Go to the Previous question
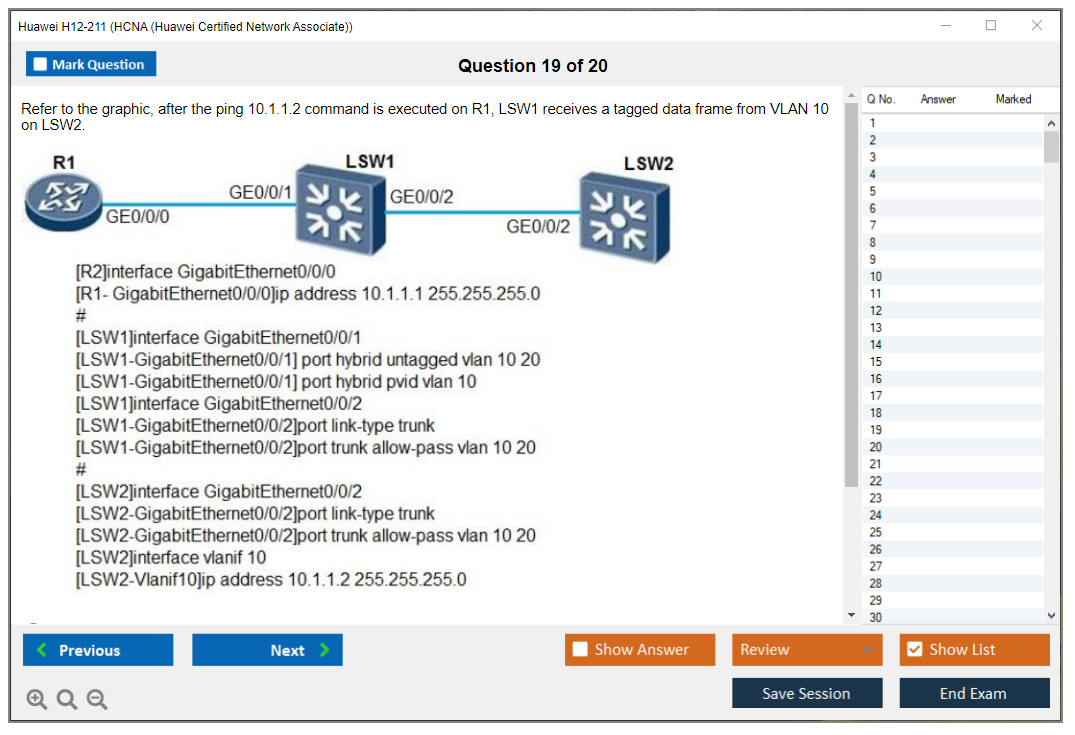The width and height of the screenshot is (1075, 735). pos(98,650)
